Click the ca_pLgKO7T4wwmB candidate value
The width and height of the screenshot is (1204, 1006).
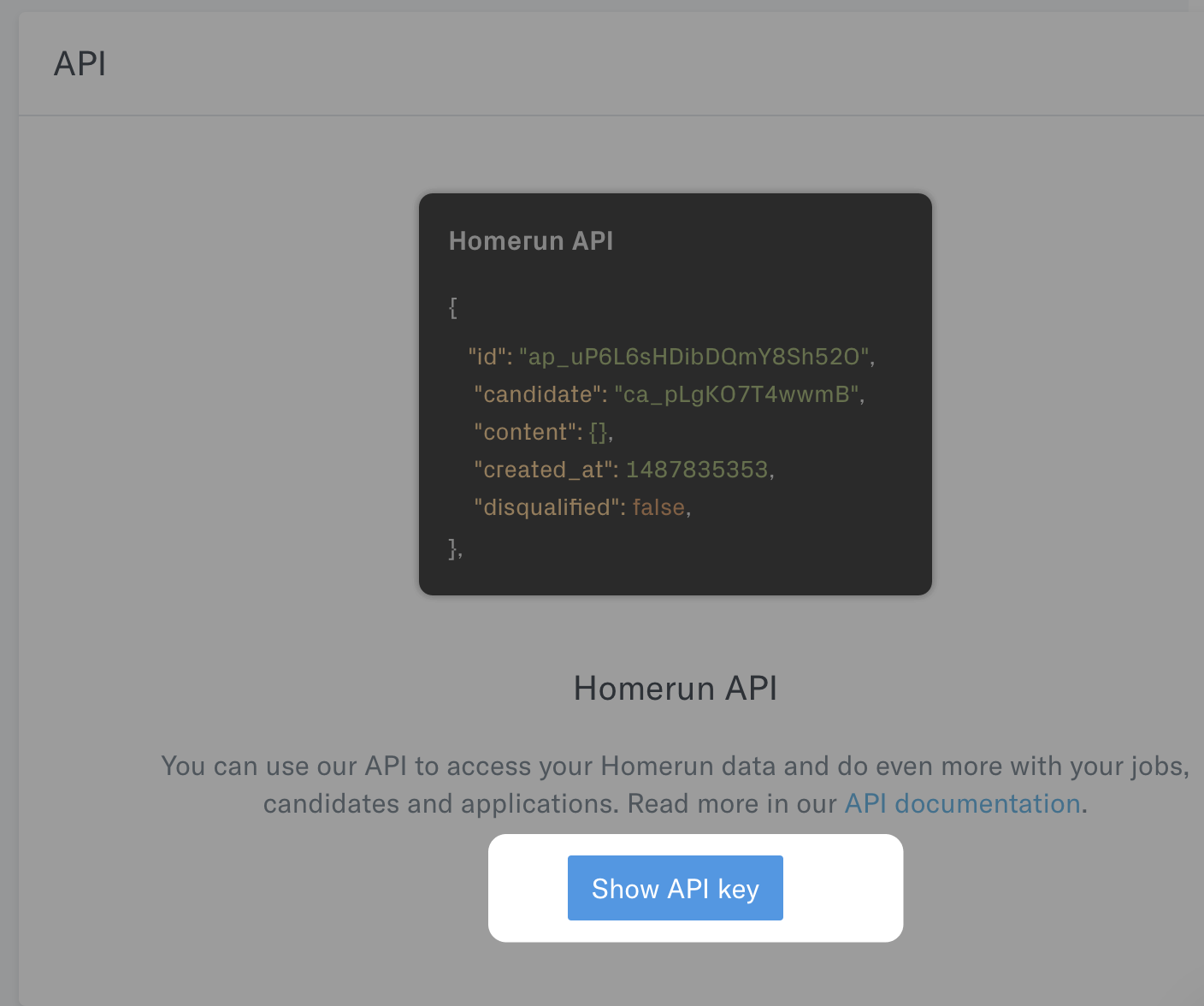[737, 394]
